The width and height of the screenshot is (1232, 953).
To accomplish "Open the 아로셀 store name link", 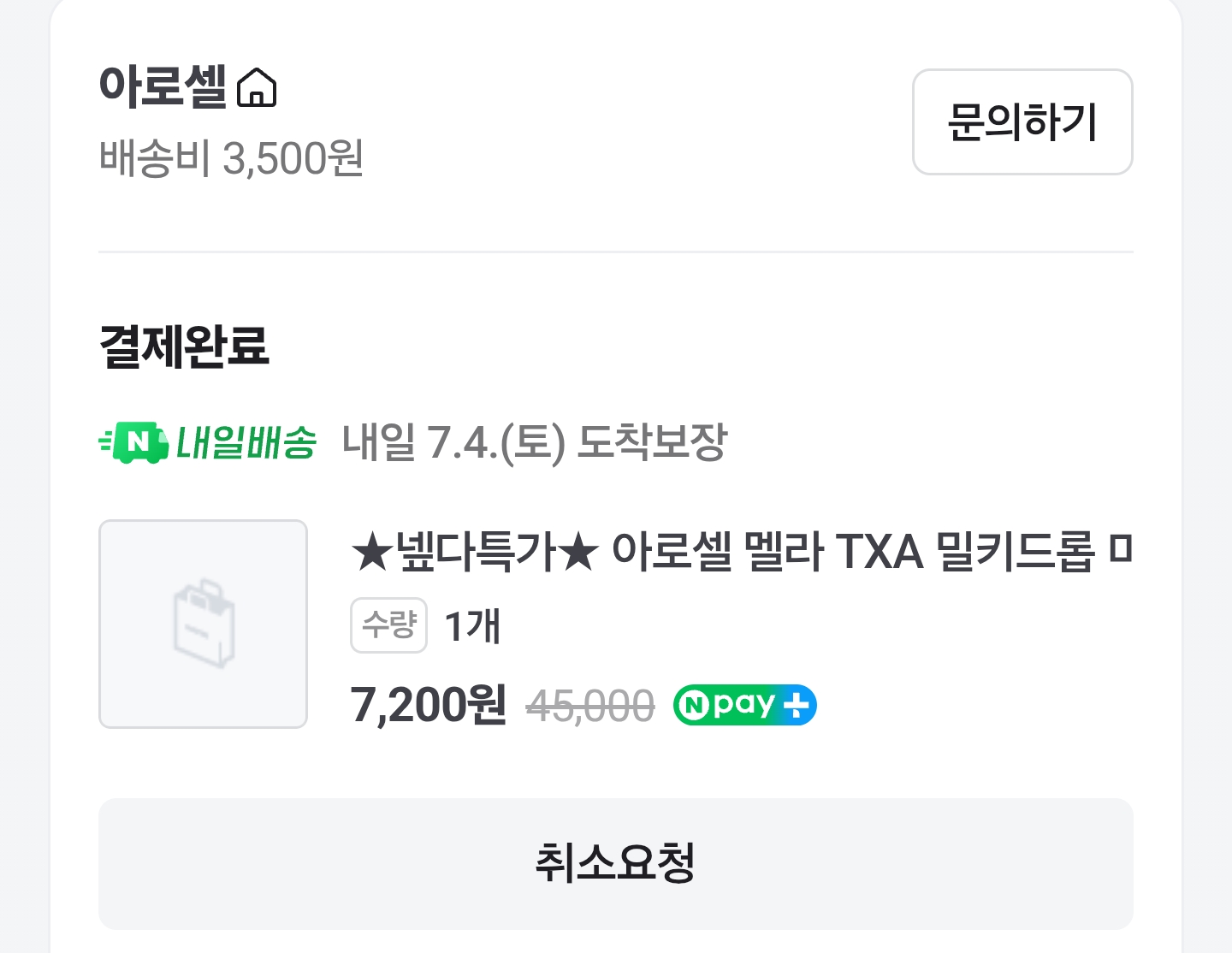I will click(x=163, y=86).
